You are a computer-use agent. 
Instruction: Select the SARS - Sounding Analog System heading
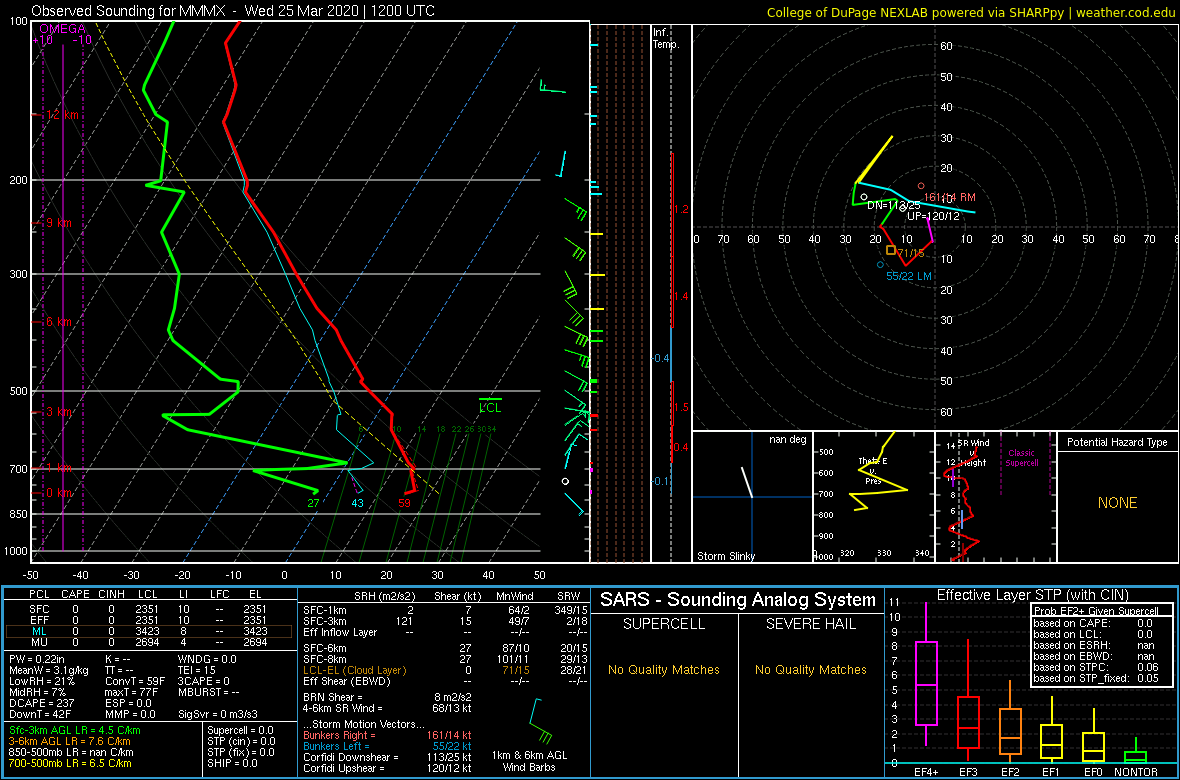point(738,600)
